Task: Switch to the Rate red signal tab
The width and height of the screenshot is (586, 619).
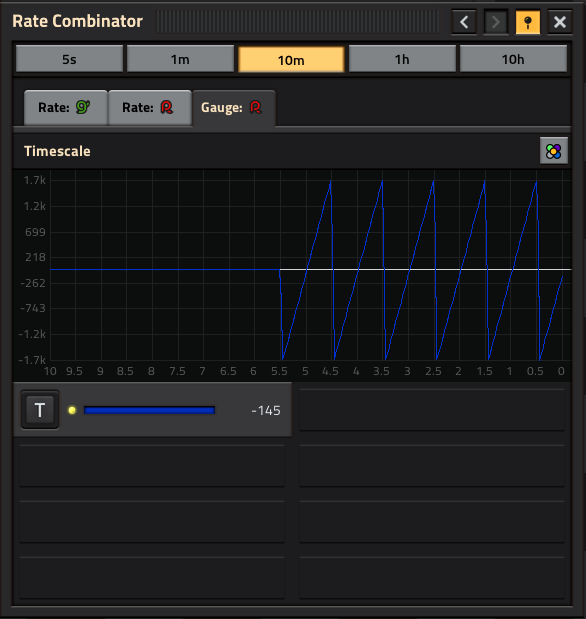Action: click(150, 108)
